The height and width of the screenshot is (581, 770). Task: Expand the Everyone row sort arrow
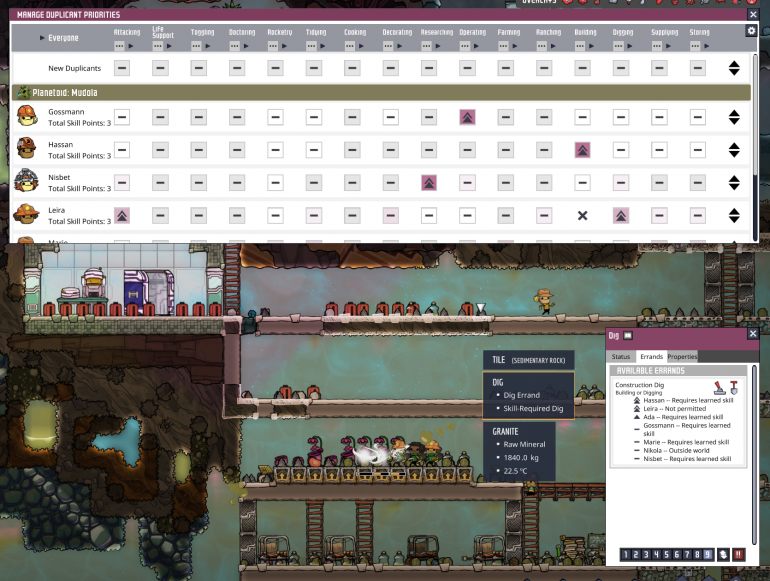42,38
